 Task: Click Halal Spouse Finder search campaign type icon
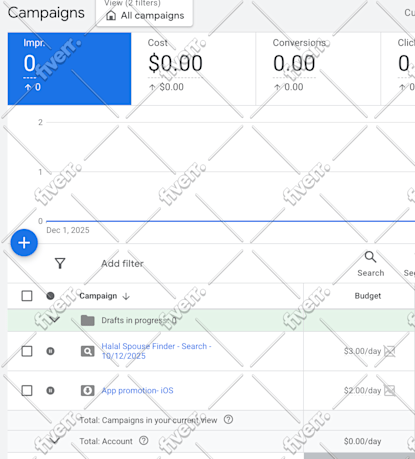[x=88, y=351]
